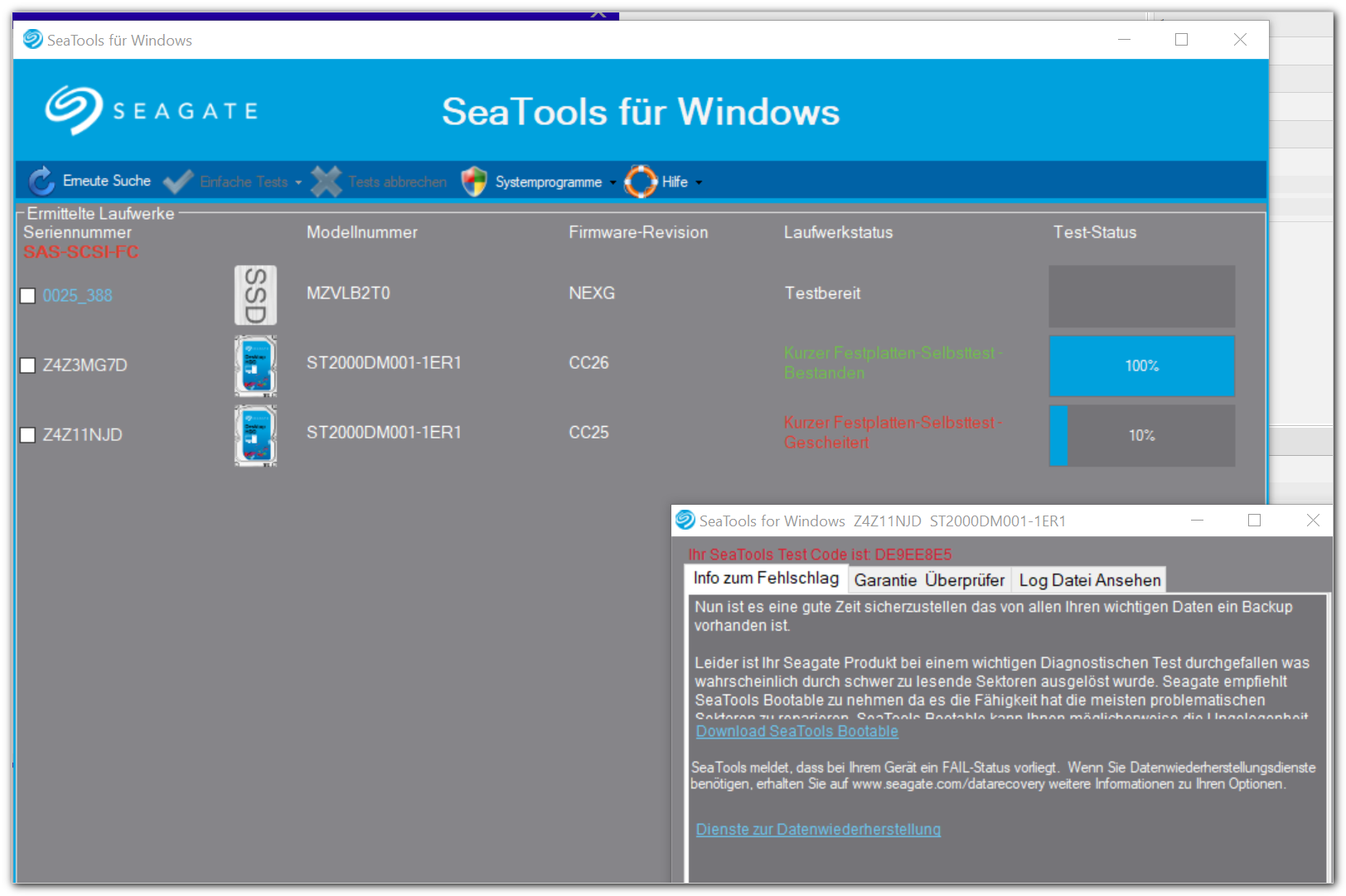The width and height of the screenshot is (1346, 896).
Task: Switch to the Log Datei Ansehen tab
Action: [x=1089, y=580]
